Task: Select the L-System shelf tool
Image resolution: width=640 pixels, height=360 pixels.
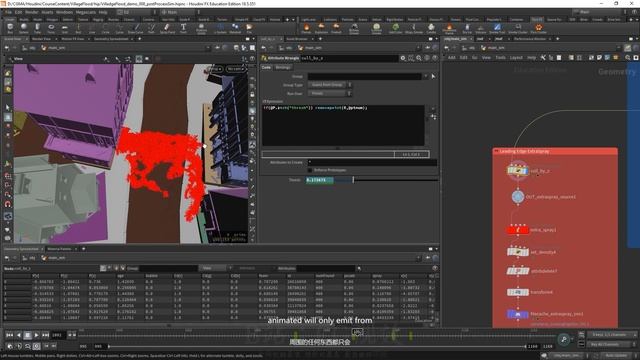Action: [x=220, y=28]
